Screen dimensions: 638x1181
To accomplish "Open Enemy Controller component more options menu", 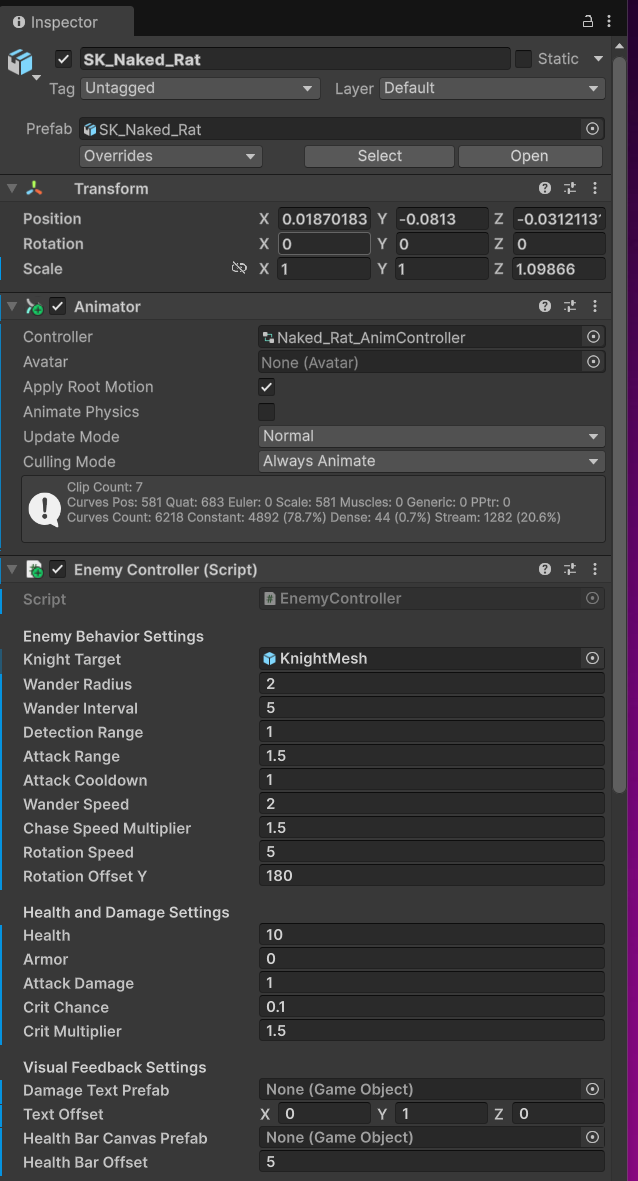I will tap(595, 569).
